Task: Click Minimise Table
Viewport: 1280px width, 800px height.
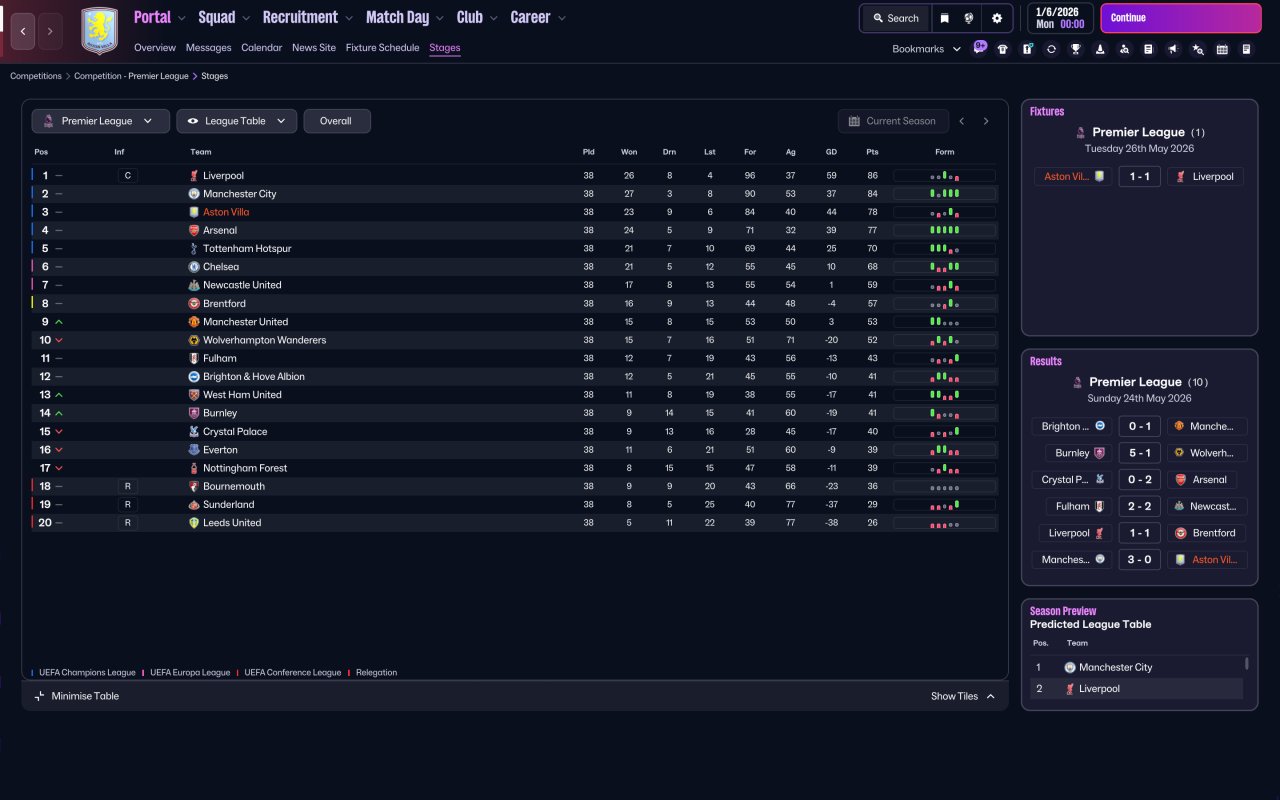Action: coord(77,696)
